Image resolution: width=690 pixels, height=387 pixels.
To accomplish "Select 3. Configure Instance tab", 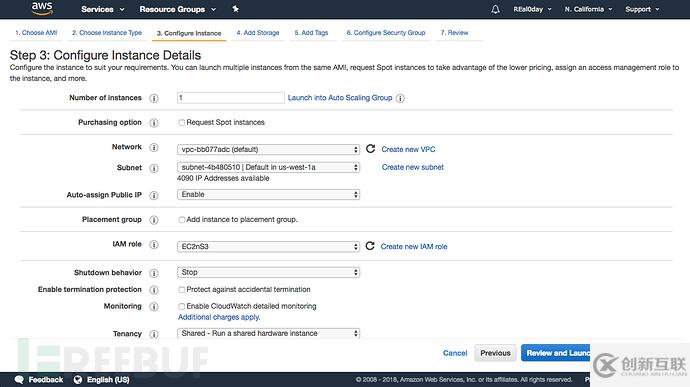I will (189, 33).
